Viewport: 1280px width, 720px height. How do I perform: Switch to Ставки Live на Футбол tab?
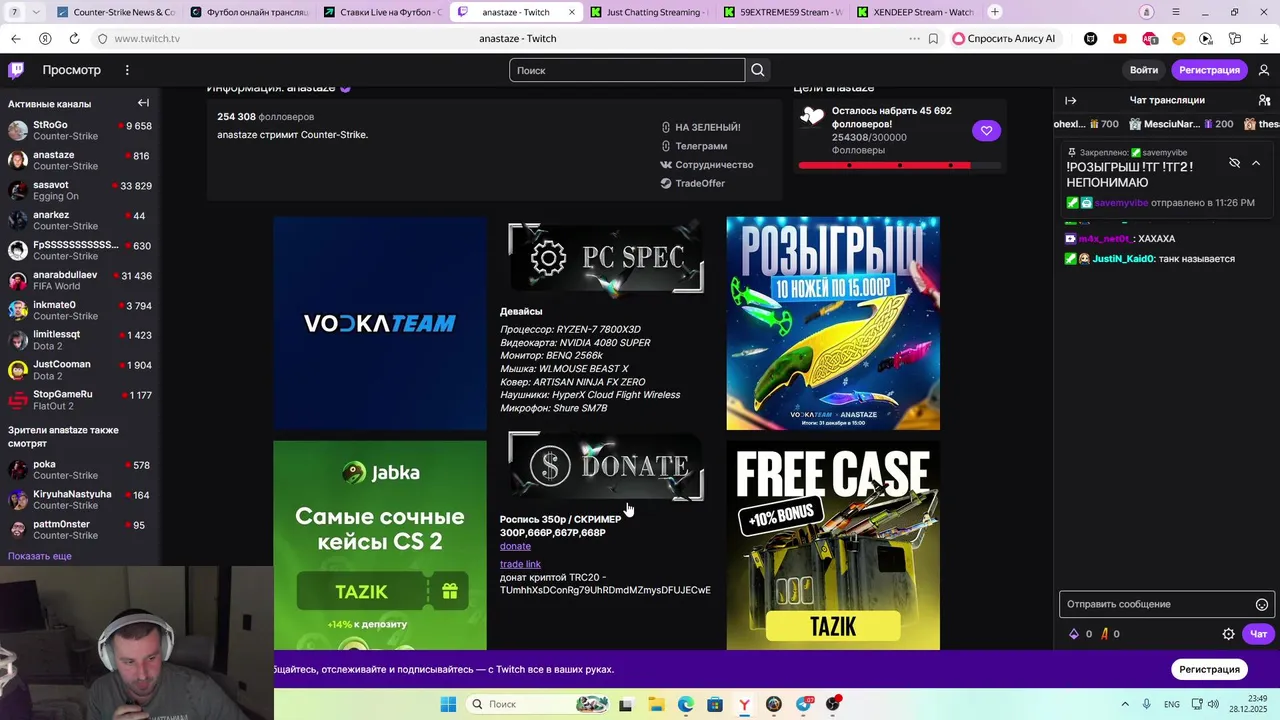[383, 12]
